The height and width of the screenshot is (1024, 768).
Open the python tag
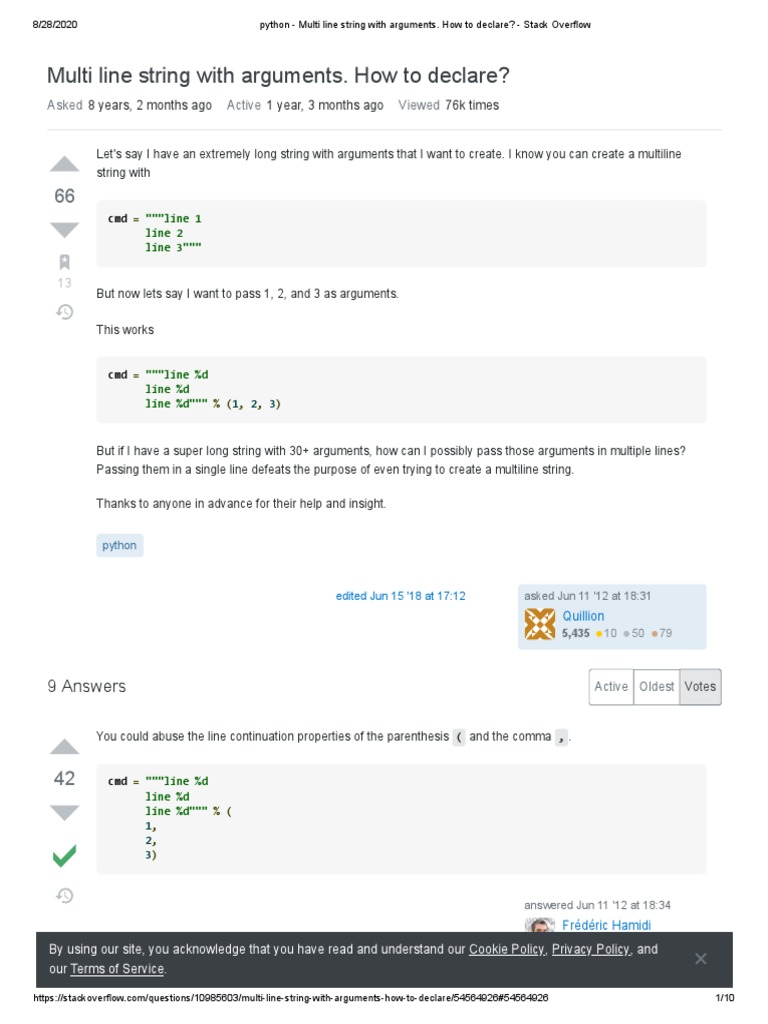click(119, 545)
